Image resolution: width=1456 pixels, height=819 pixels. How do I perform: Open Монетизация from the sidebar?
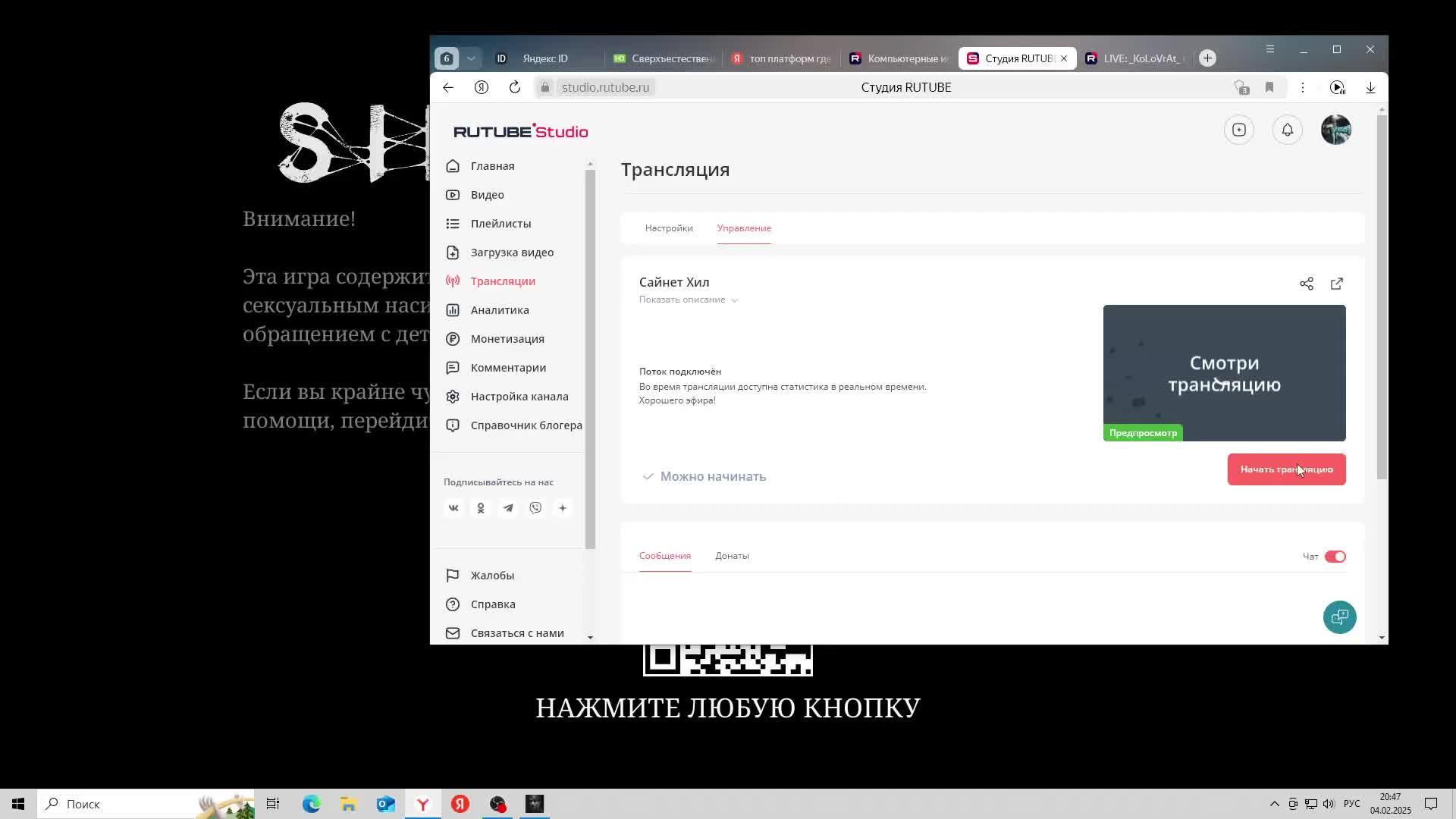(x=507, y=338)
